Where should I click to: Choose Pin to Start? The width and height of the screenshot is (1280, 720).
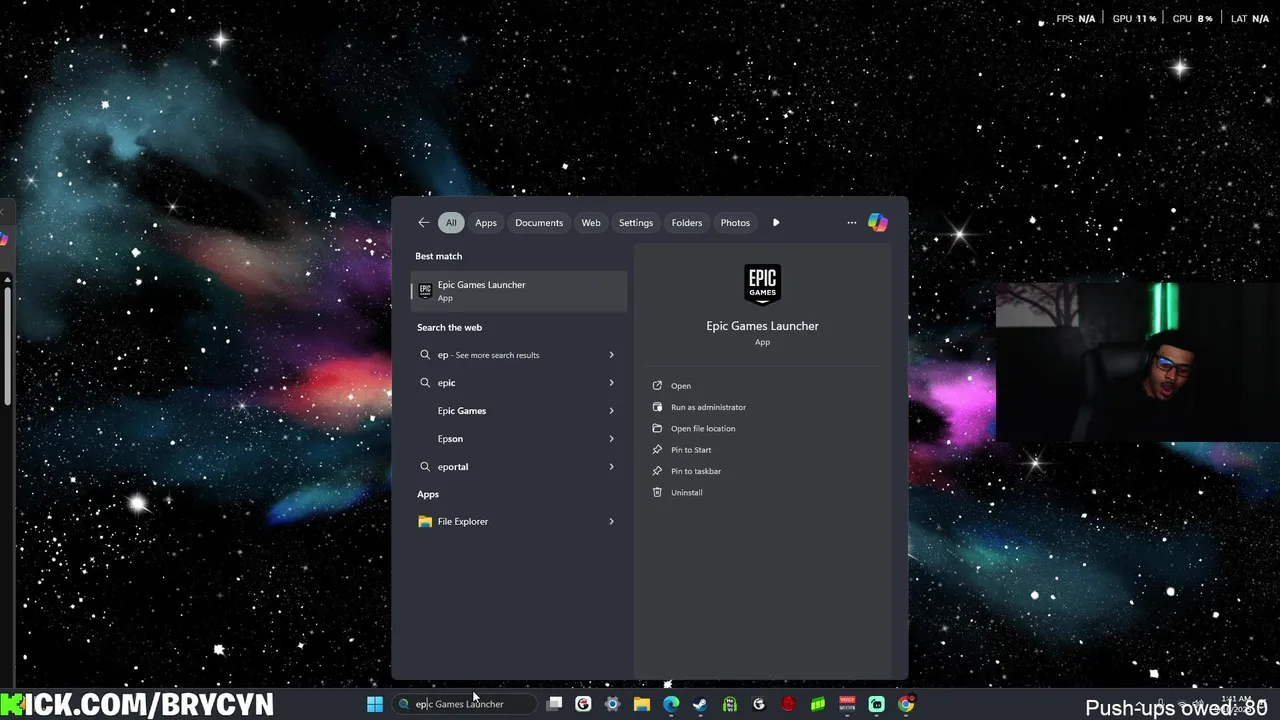[x=691, y=450]
